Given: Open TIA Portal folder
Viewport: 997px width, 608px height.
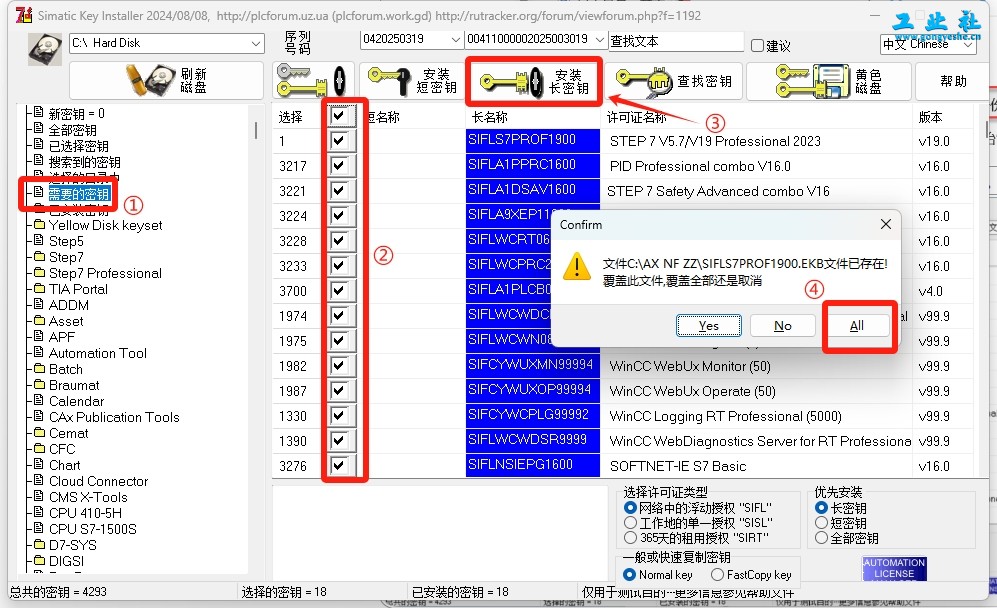Looking at the screenshot, I should 78,289.
